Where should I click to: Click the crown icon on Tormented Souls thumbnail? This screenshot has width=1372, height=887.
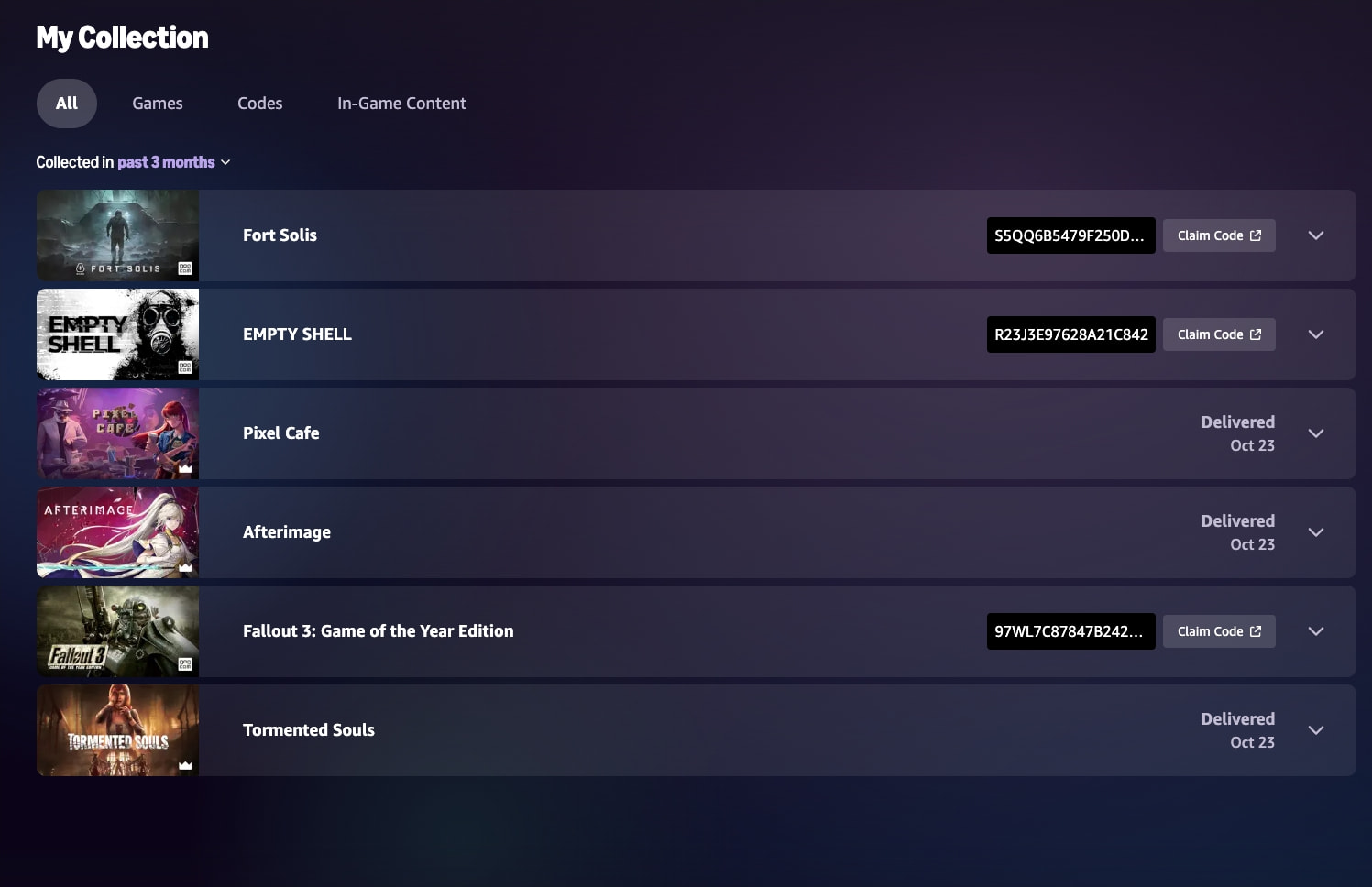click(x=185, y=765)
